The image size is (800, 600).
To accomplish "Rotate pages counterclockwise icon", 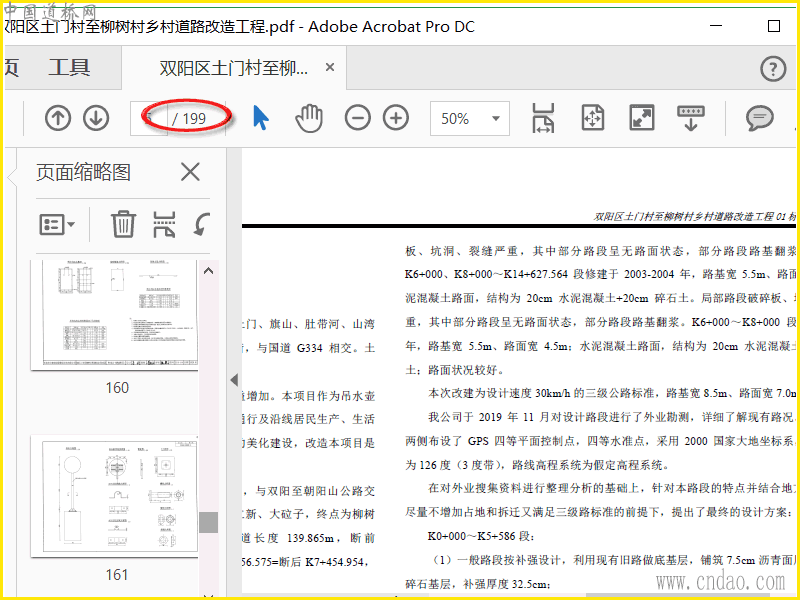I will click(202, 224).
